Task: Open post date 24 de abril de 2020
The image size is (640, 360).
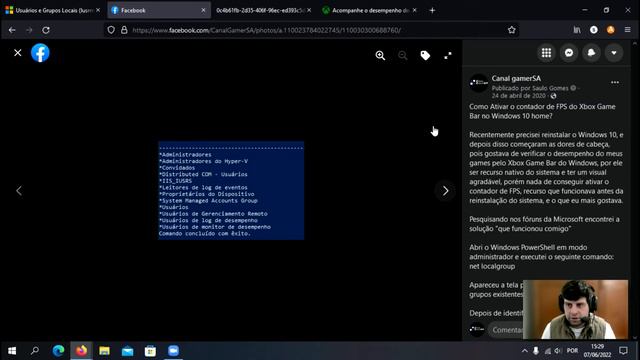Action: pos(518,96)
